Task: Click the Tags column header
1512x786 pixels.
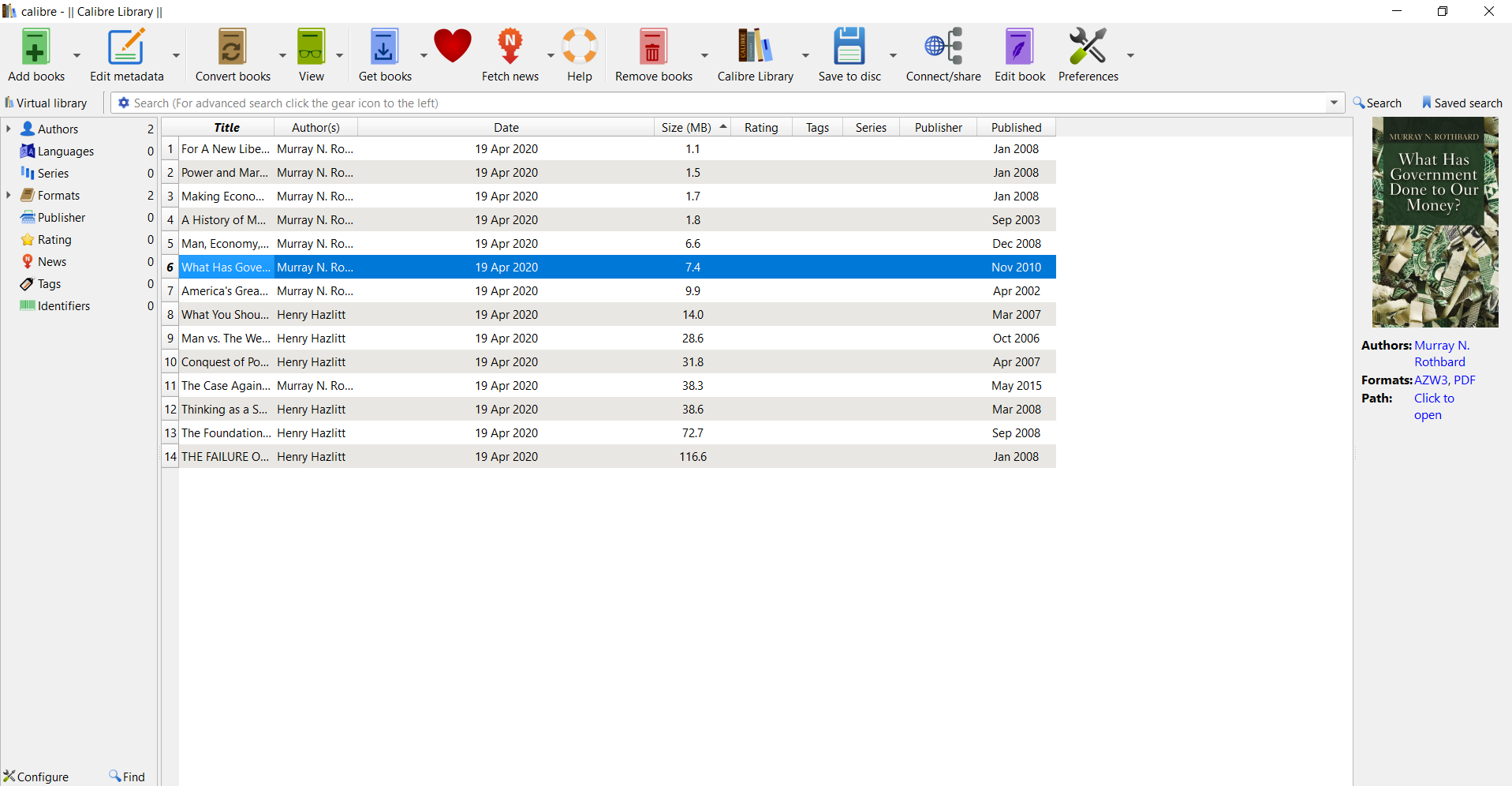Action: (817, 127)
